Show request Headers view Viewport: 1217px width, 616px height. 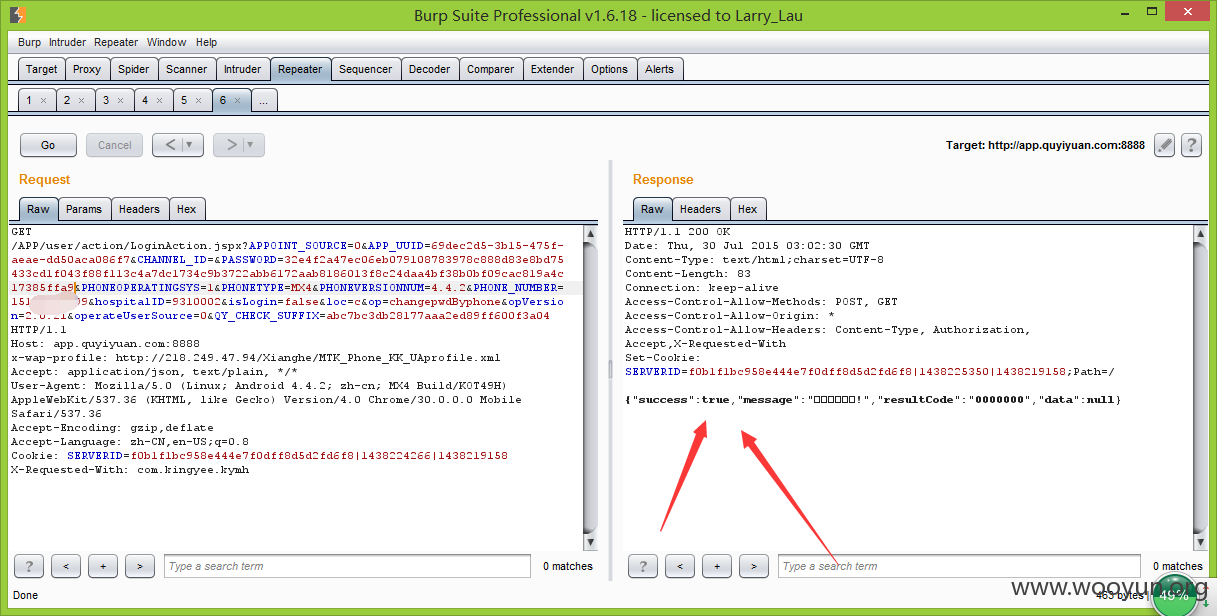click(x=139, y=209)
